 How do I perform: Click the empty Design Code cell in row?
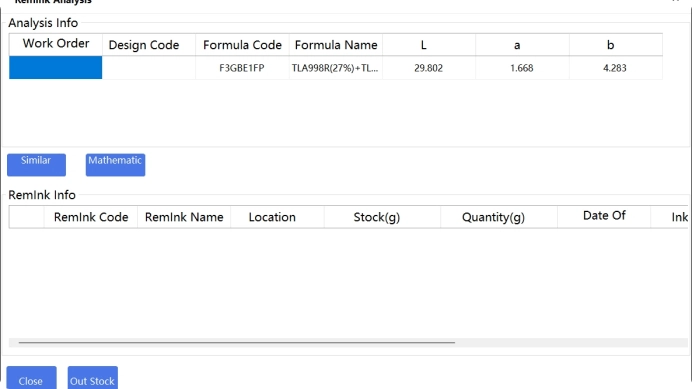(149, 68)
